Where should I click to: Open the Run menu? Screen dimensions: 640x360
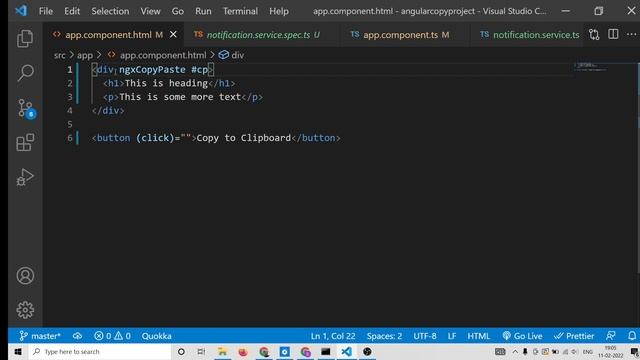tap(203, 11)
